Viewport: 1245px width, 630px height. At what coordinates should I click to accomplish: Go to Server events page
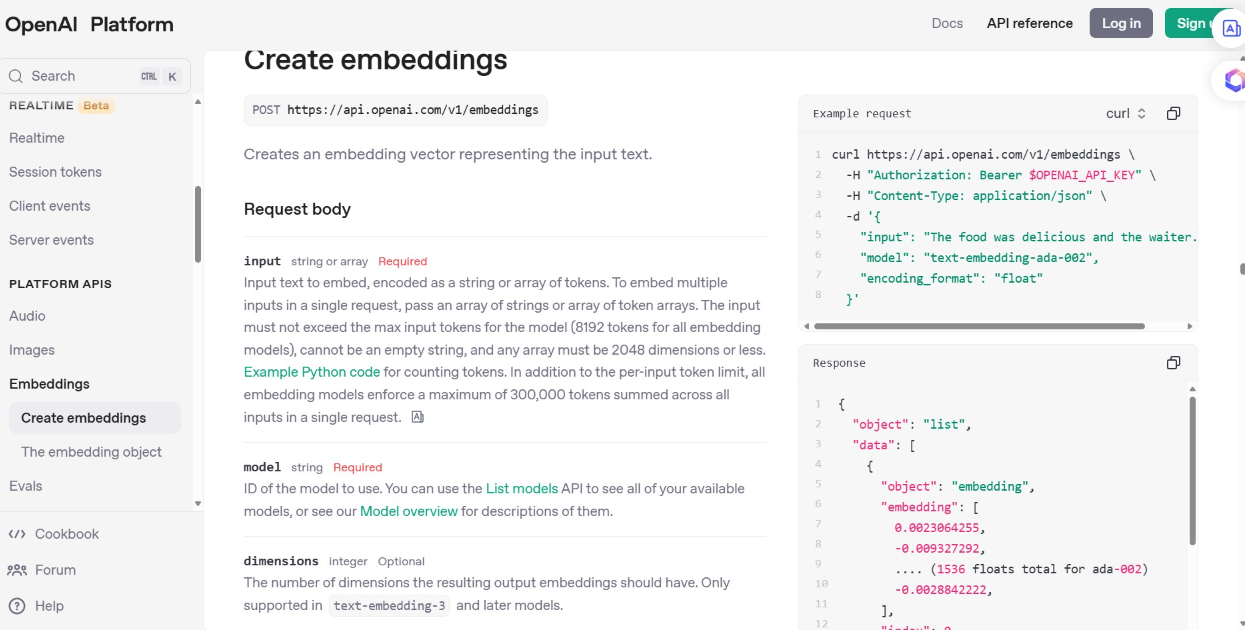[51, 240]
